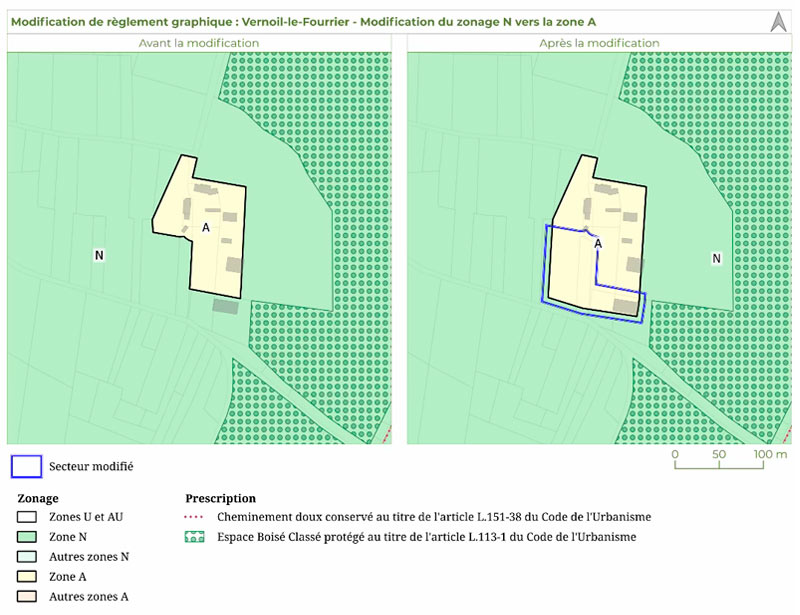The height and width of the screenshot is (615, 800).
Task: Click the 'Secteur modifié' legend text
Action: [x=91, y=466]
